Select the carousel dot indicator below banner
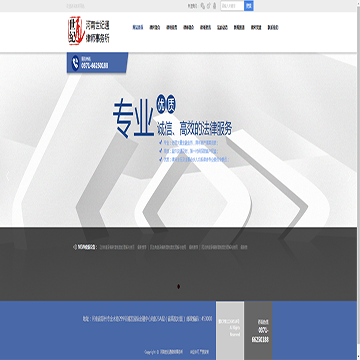This screenshot has height=360, width=360. (178, 286)
